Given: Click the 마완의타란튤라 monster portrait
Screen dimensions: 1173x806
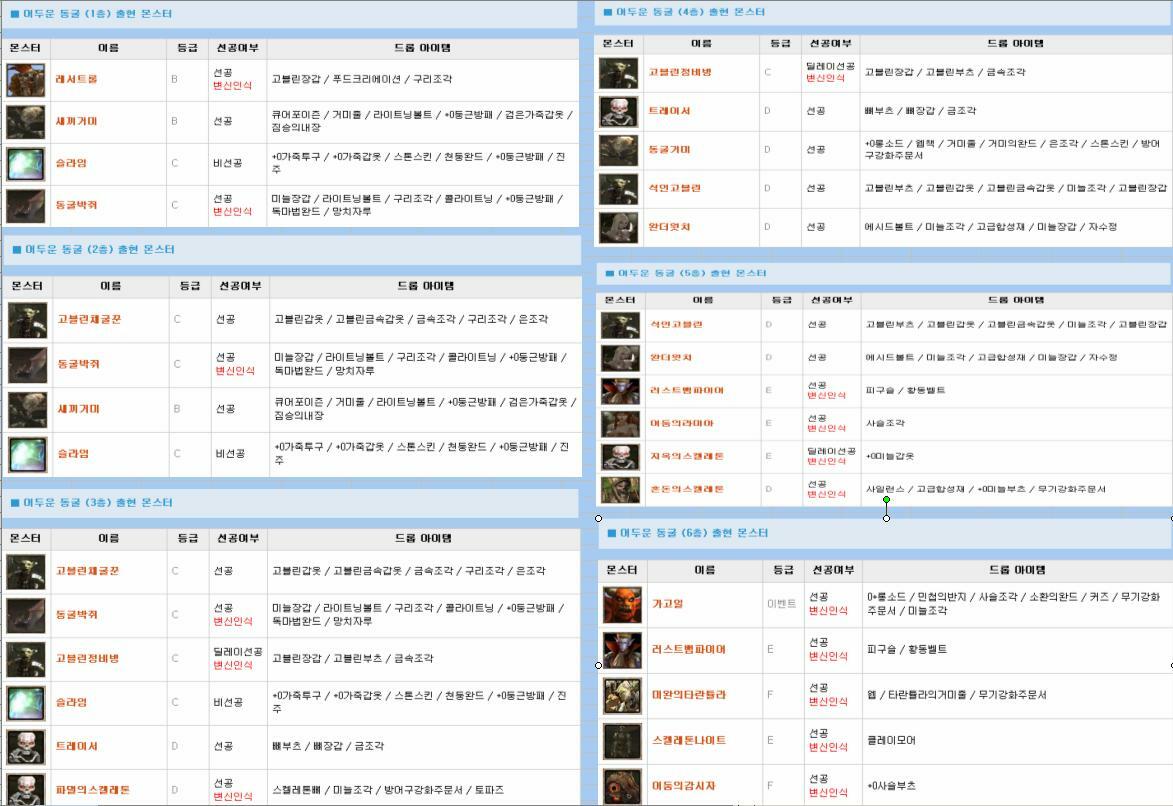Looking at the screenshot, I should (x=622, y=695).
